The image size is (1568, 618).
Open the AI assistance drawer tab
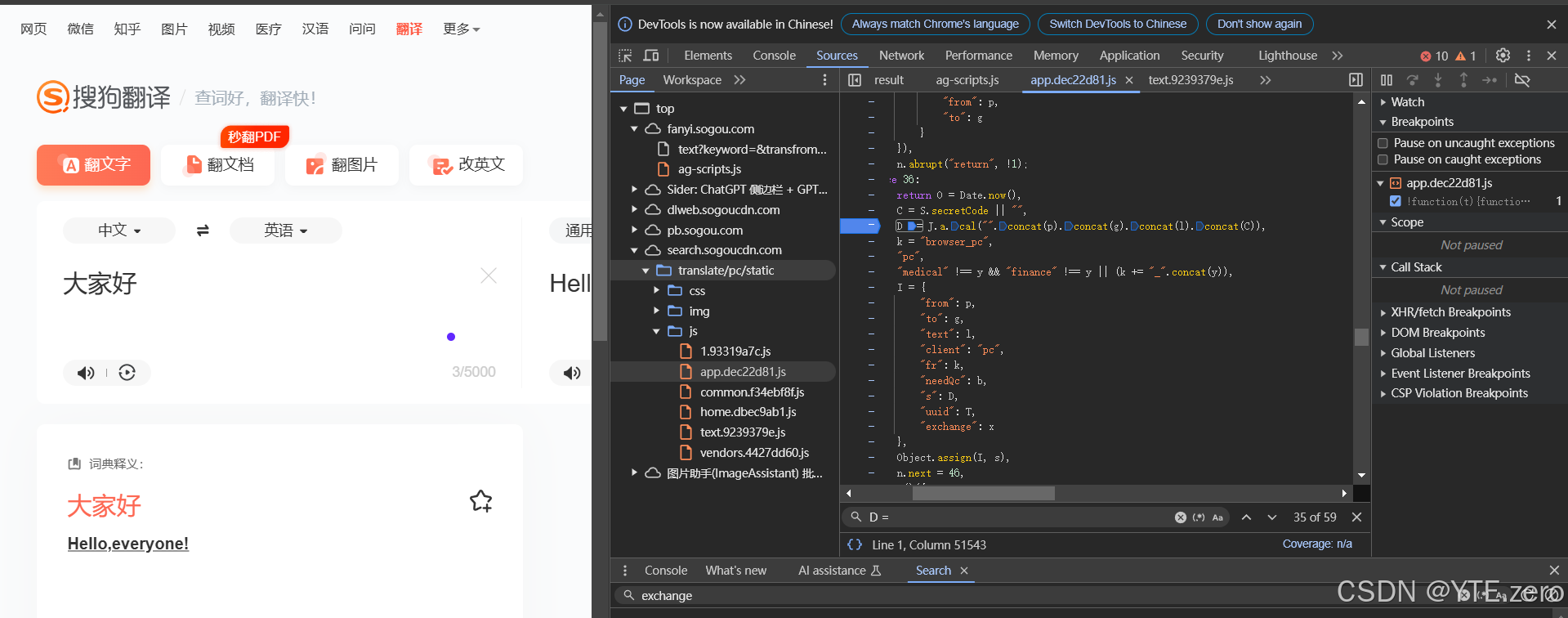[839, 571]
